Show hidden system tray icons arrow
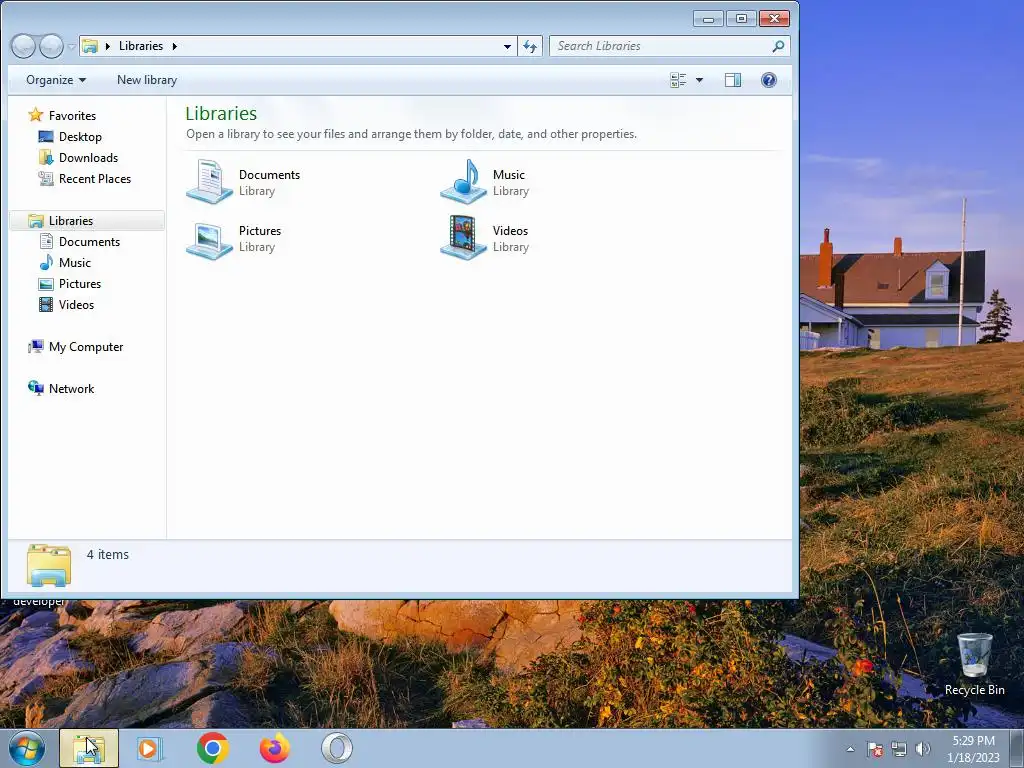 (850, 750)
